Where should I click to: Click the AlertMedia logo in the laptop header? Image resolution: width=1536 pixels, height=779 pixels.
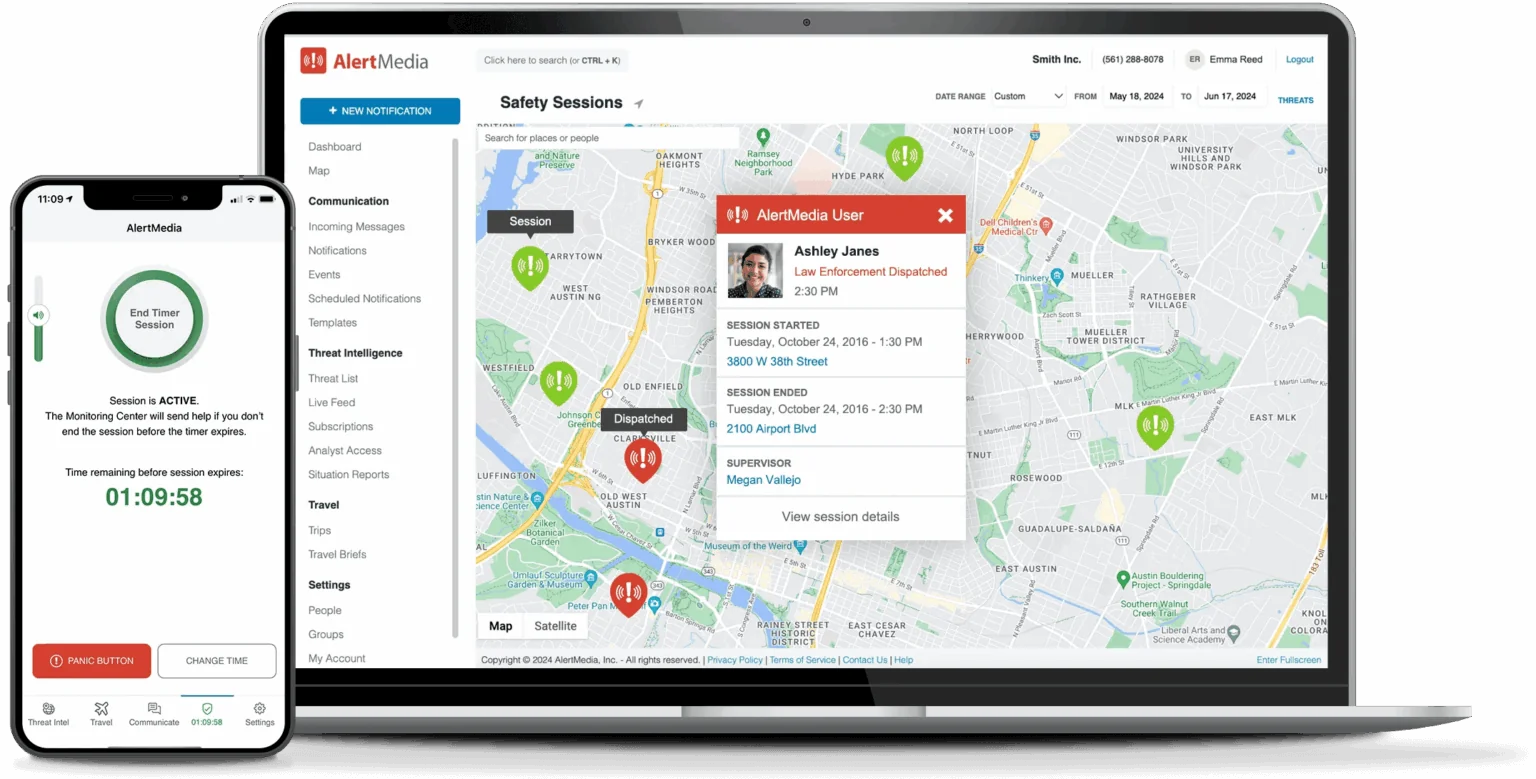[x=364, y=61]
